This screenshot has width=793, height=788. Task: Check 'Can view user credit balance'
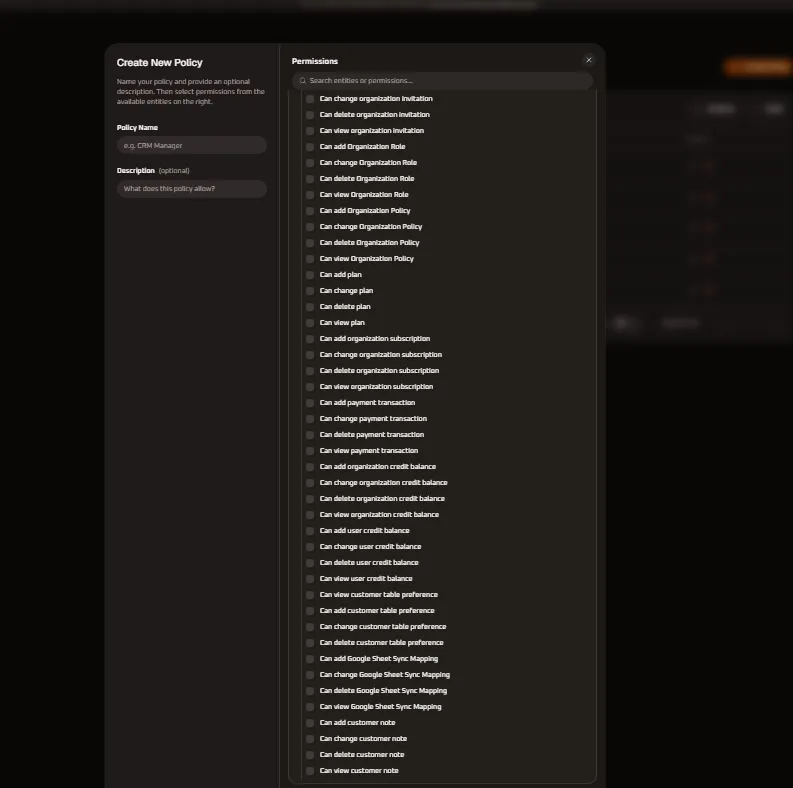coord(310,579)
